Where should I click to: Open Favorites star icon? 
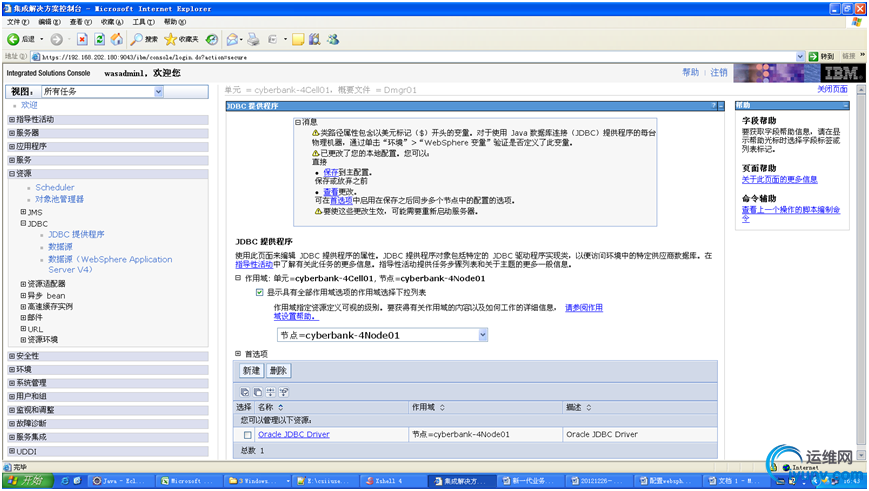pyautogui.click(x=170, y=39)
